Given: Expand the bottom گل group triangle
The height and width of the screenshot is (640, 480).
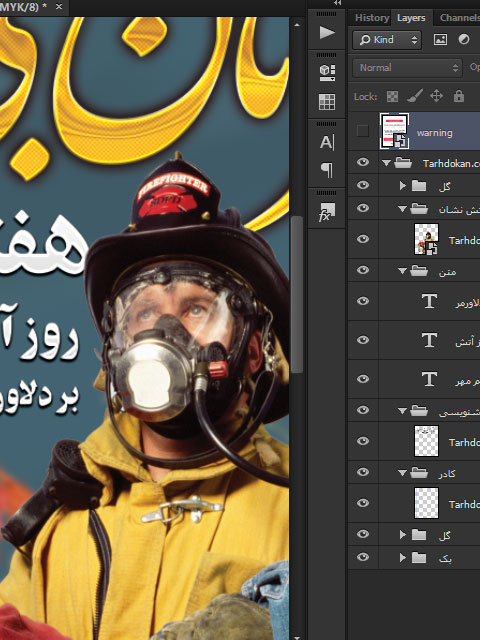Looking at the screenshot, I should (403, 535).
